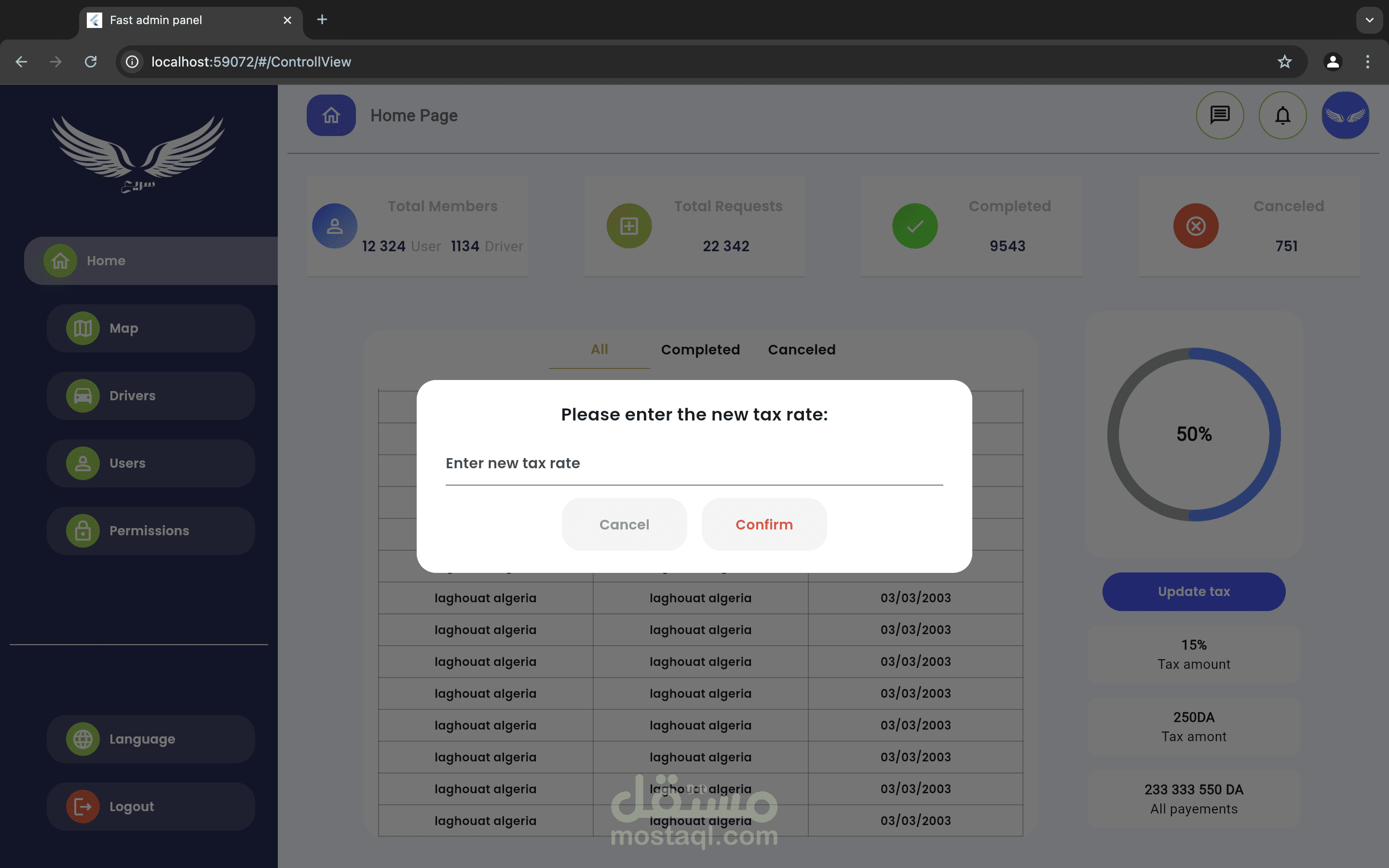The height and width of the screenshot is (868, 1389).
Task: Open Map from the sidebar
Action: (150, 328)
